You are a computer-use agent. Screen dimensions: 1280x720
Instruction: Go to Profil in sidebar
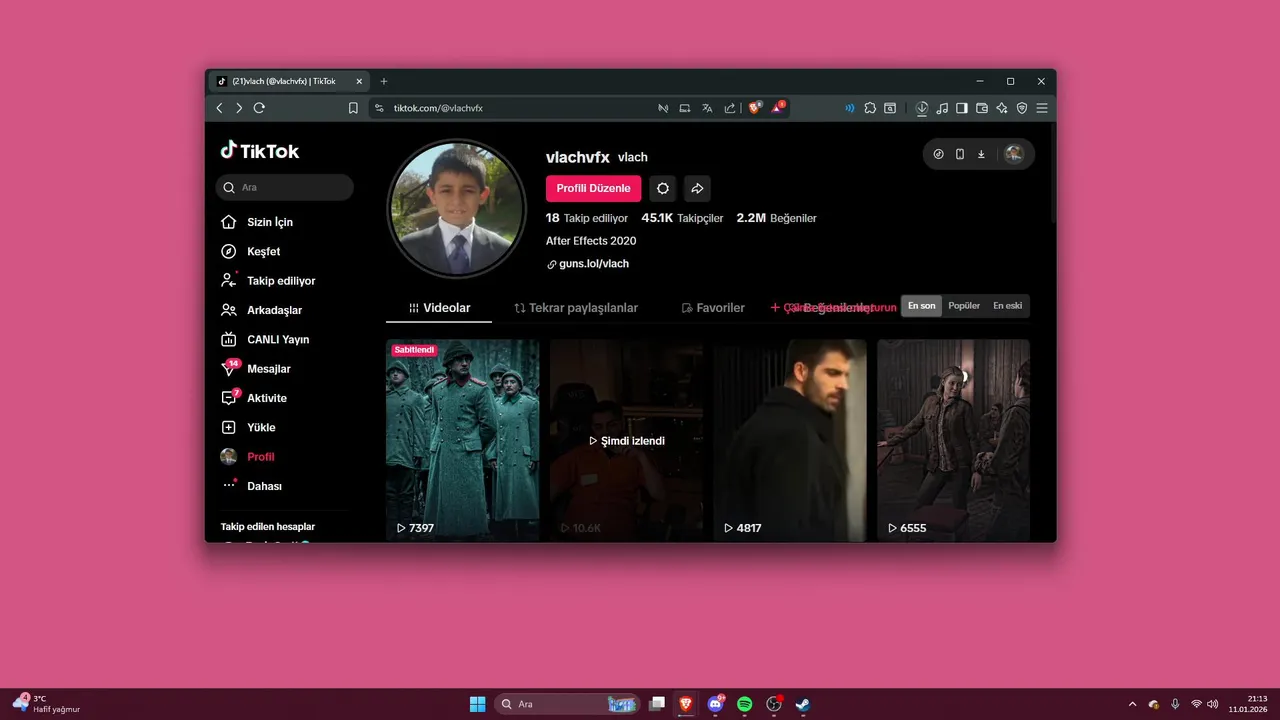(x=249, y=457)
